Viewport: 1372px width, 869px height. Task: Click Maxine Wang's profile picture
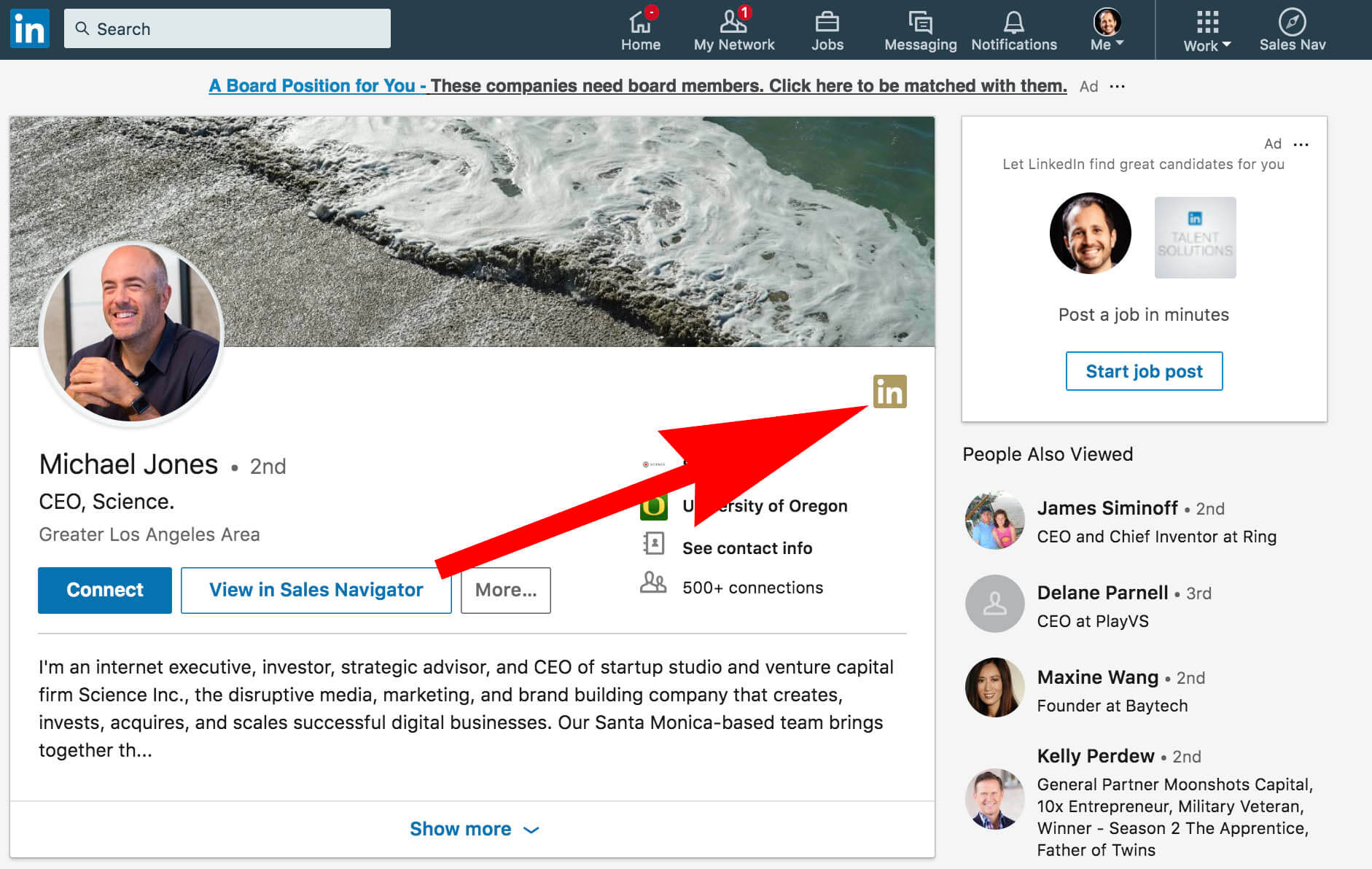[x=995, y=687]
